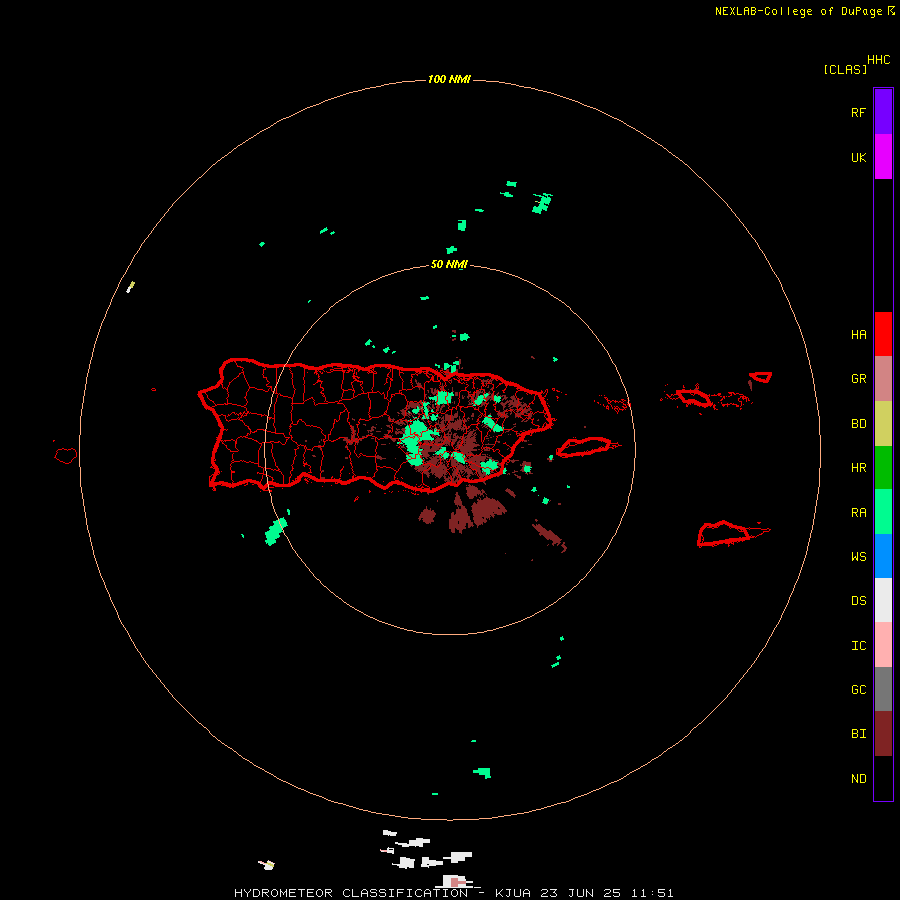Click the BI legend label
The image size is (900, 900).
tap(858, 734)
